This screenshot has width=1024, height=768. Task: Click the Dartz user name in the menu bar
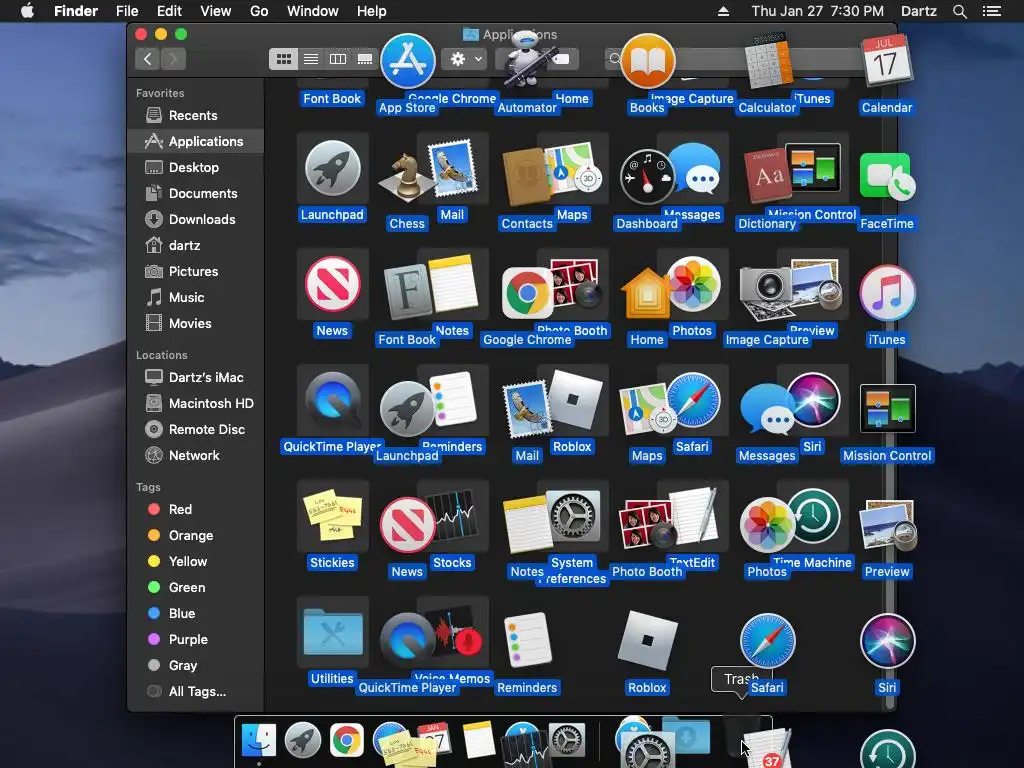(919, 11)
